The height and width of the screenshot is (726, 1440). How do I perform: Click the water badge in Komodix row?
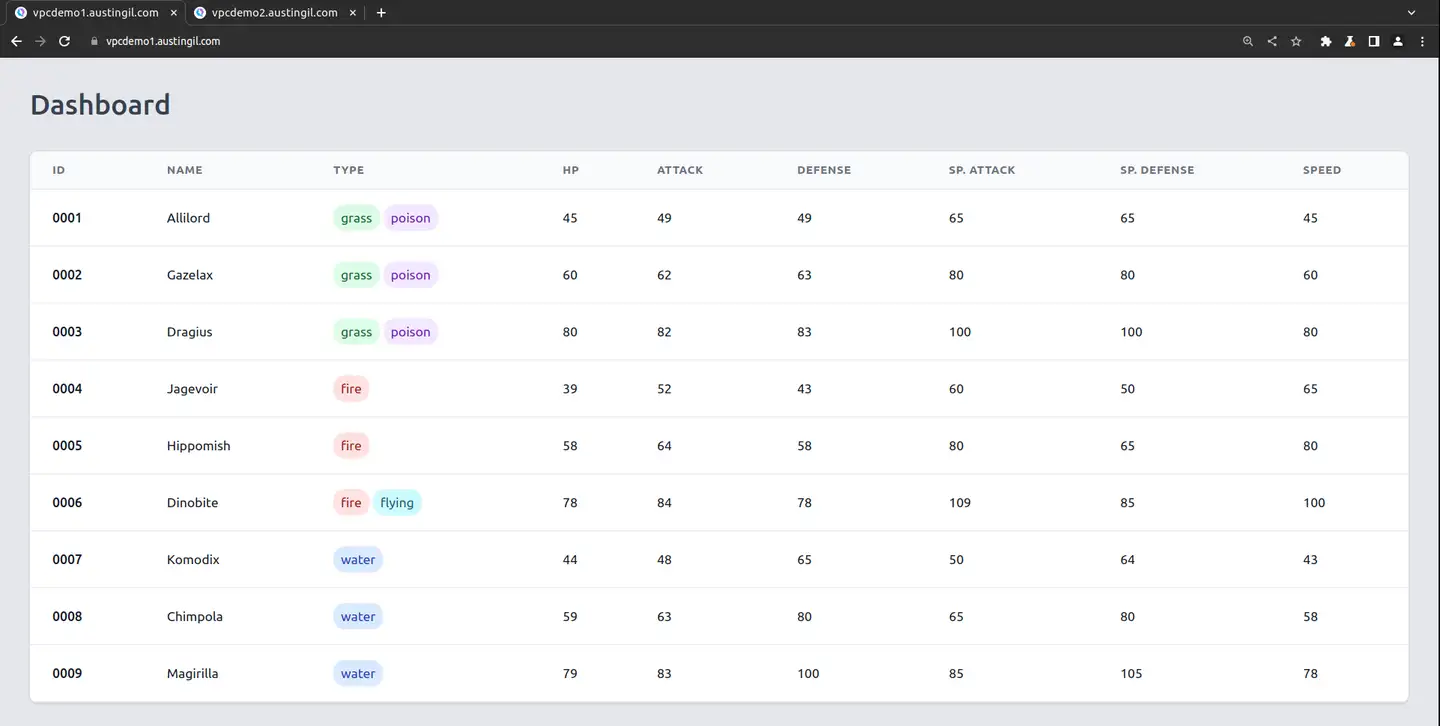(358, 560)
